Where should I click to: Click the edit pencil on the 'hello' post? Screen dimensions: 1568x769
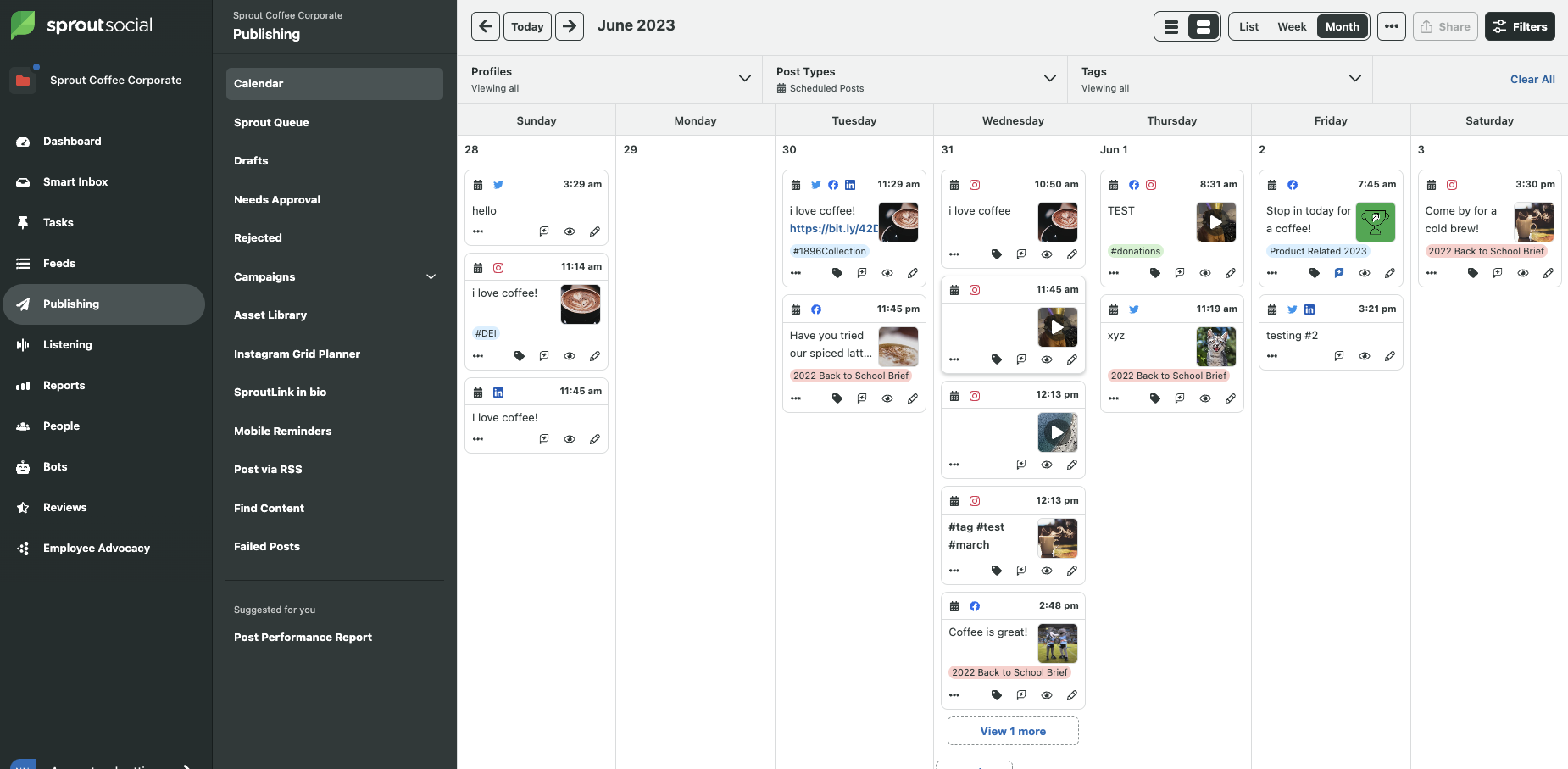[595, 231]
